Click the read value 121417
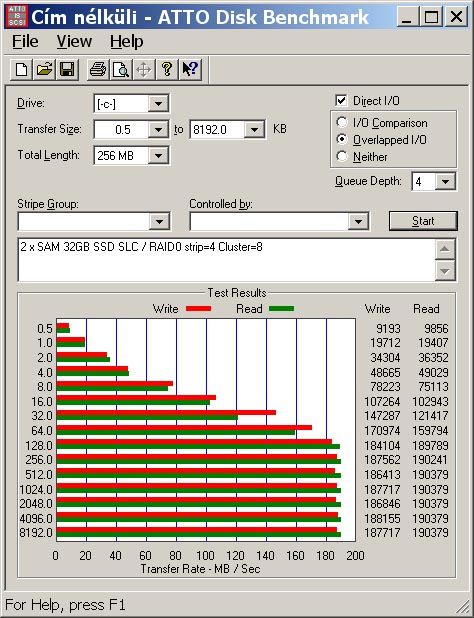The width and height of the screenshot is (474, 618). tap(430, 416)
